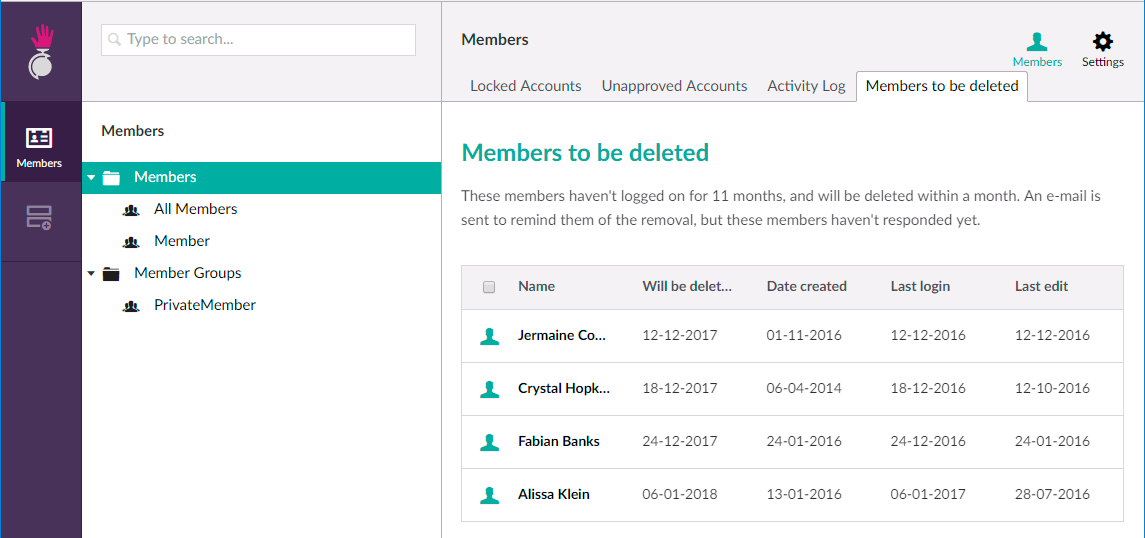The image size is (1145, 538).
Task: Switch to the Locked Accounts tab
Action: point(525,86)
